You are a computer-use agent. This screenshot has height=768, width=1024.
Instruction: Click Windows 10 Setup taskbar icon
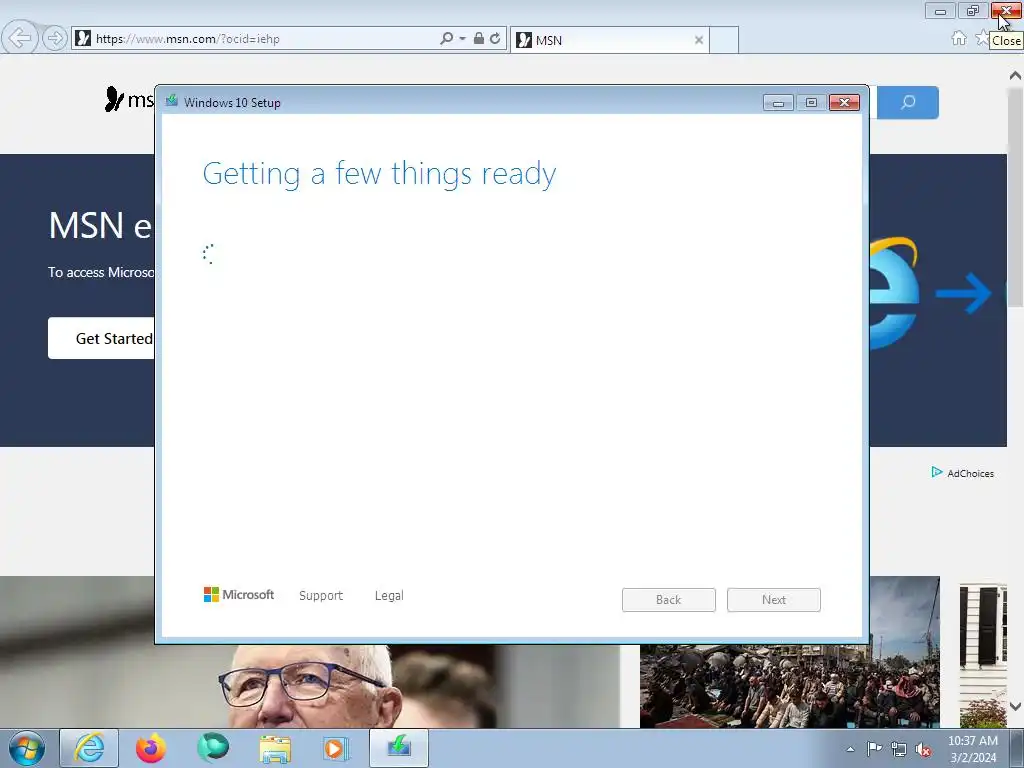click(x=399, y=748)
